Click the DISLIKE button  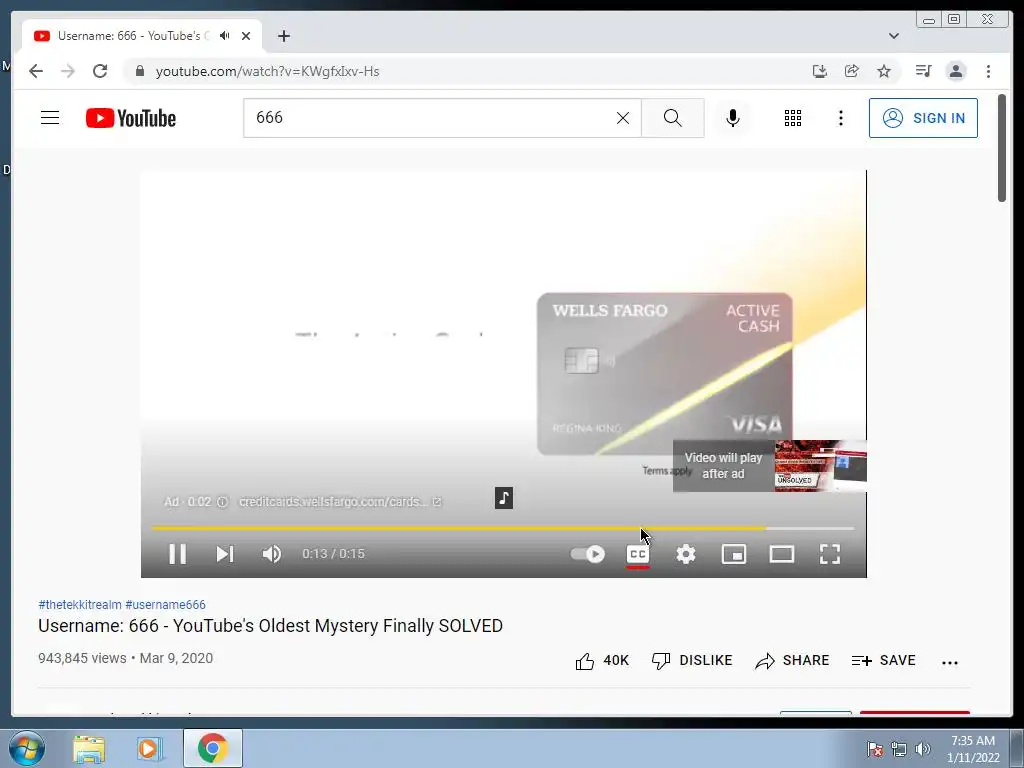tap(692, 661)
